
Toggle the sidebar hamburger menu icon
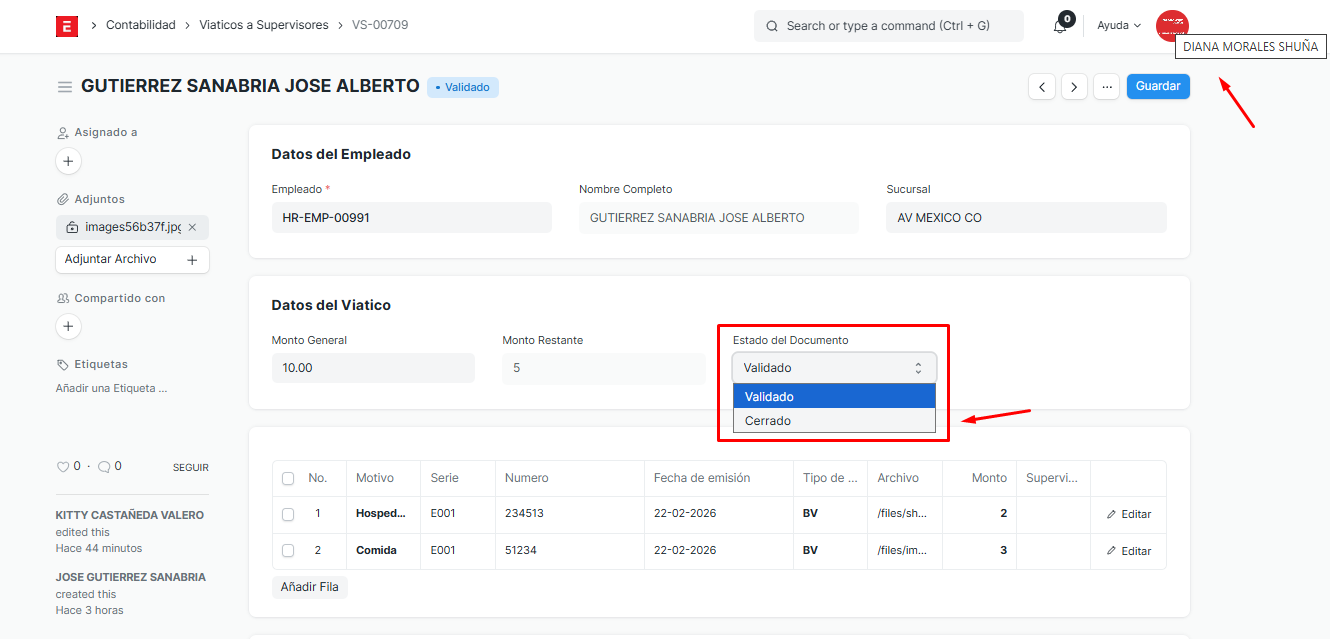[65, 87]
